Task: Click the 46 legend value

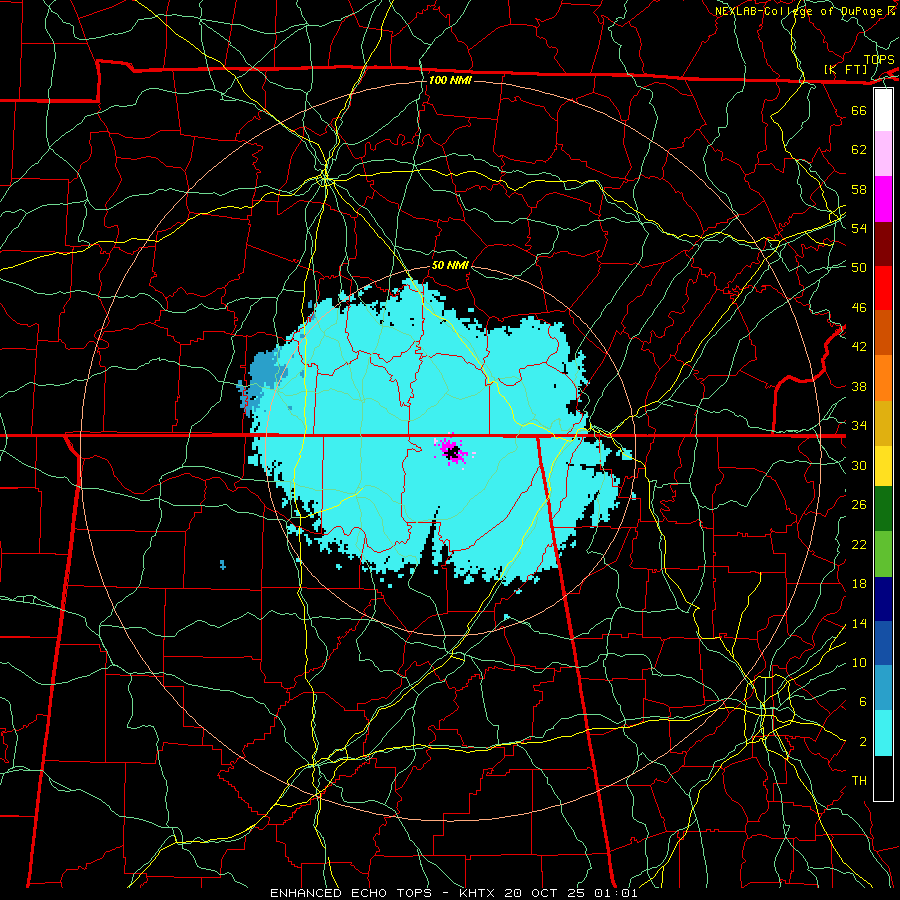Action: 859,307
